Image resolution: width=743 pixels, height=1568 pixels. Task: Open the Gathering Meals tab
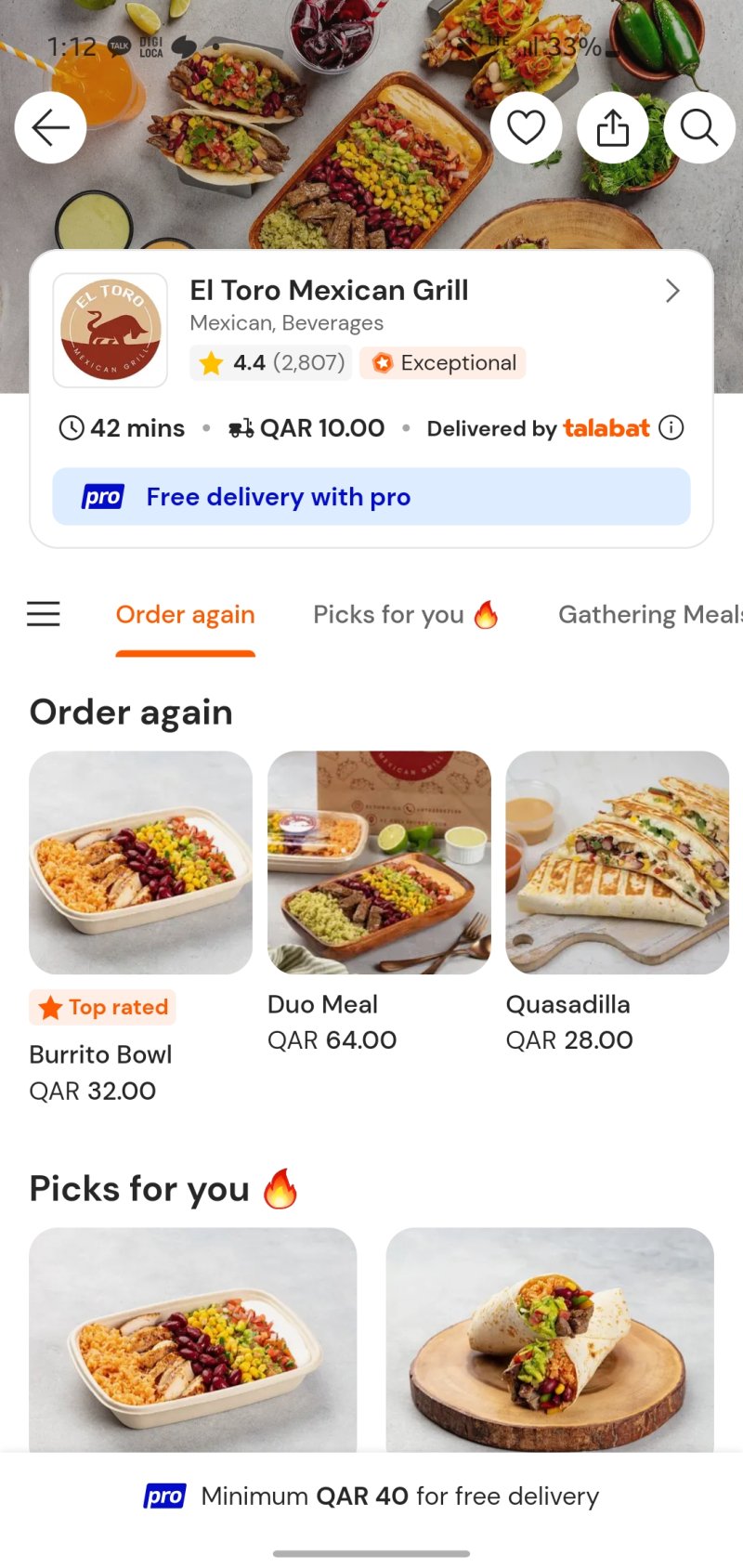point(649,615)
